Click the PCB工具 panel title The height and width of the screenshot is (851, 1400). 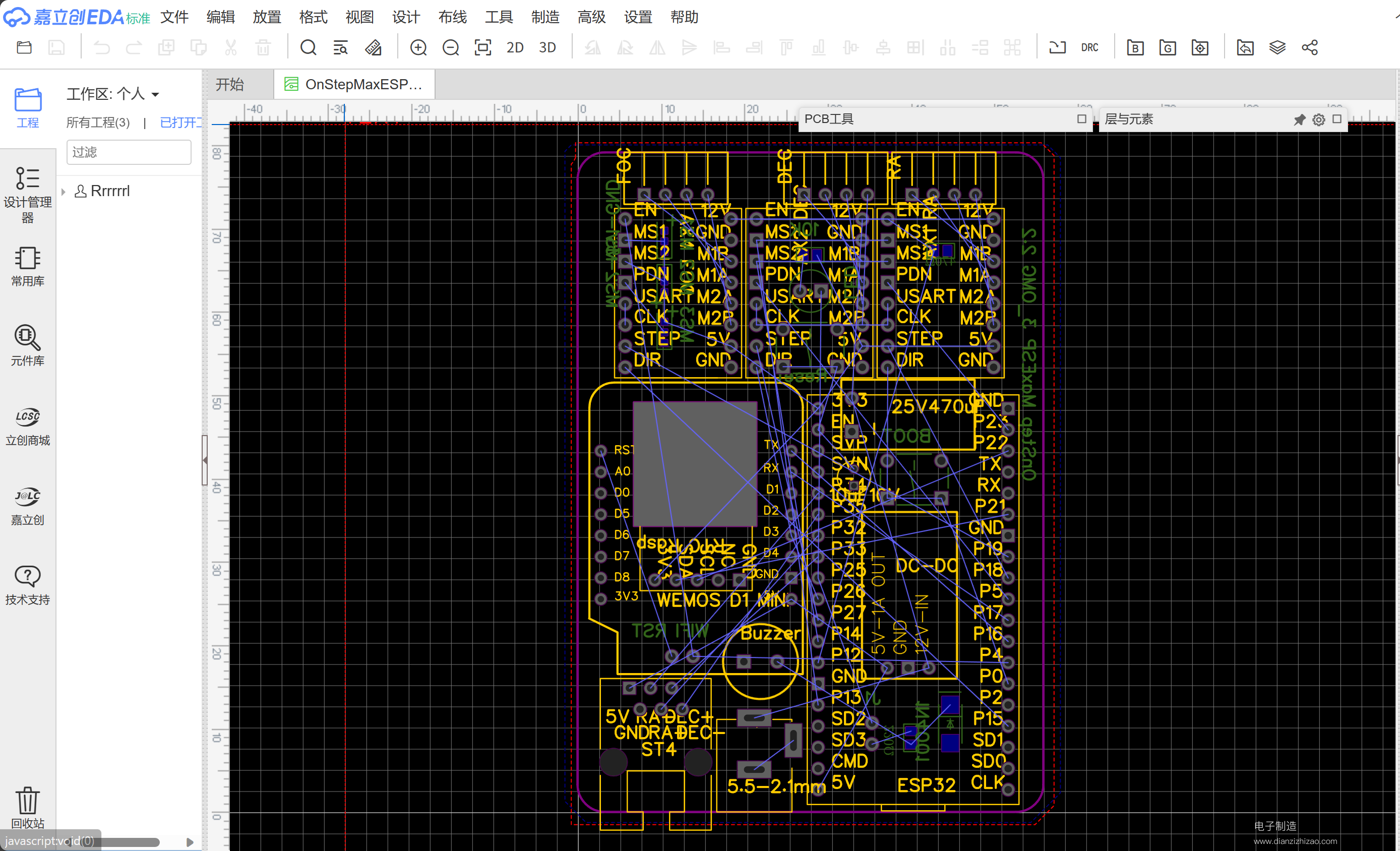point(828,119)
